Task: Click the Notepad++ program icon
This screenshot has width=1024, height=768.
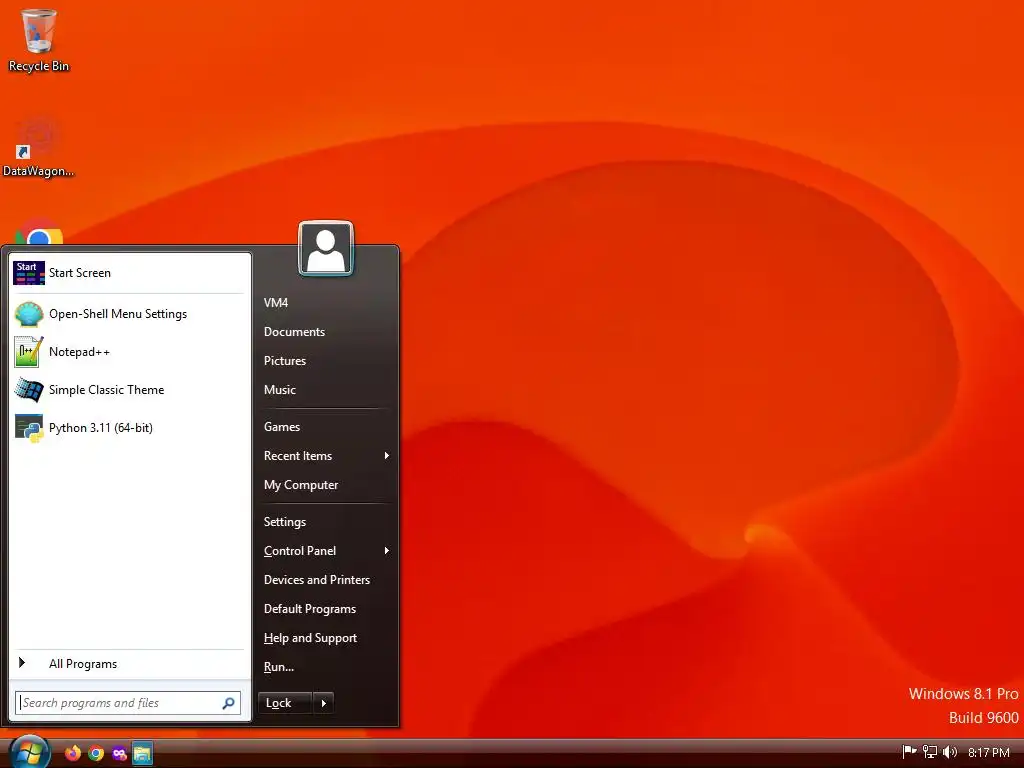Action: coord(29,352)
